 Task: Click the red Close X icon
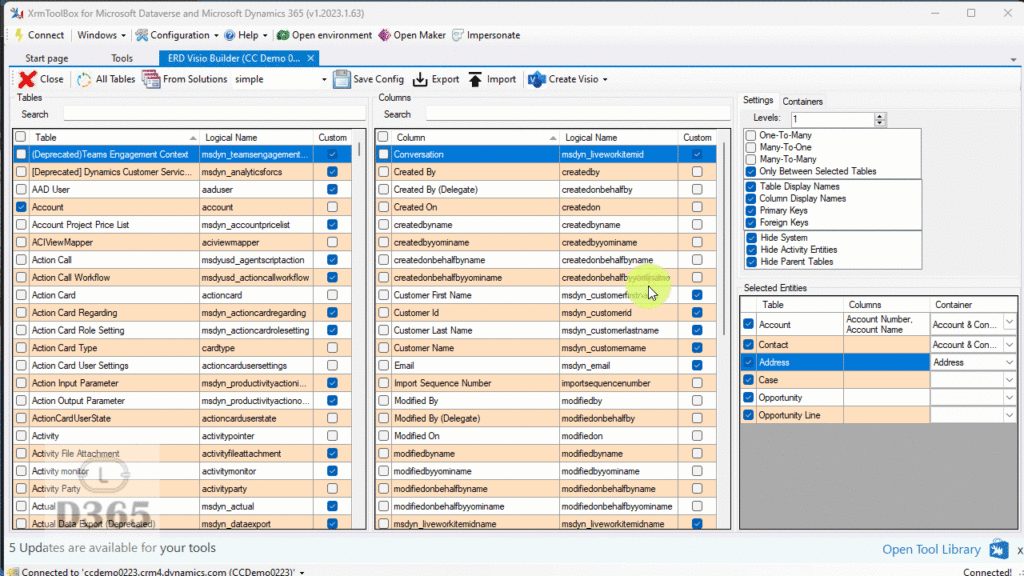(x=27, y=79)
